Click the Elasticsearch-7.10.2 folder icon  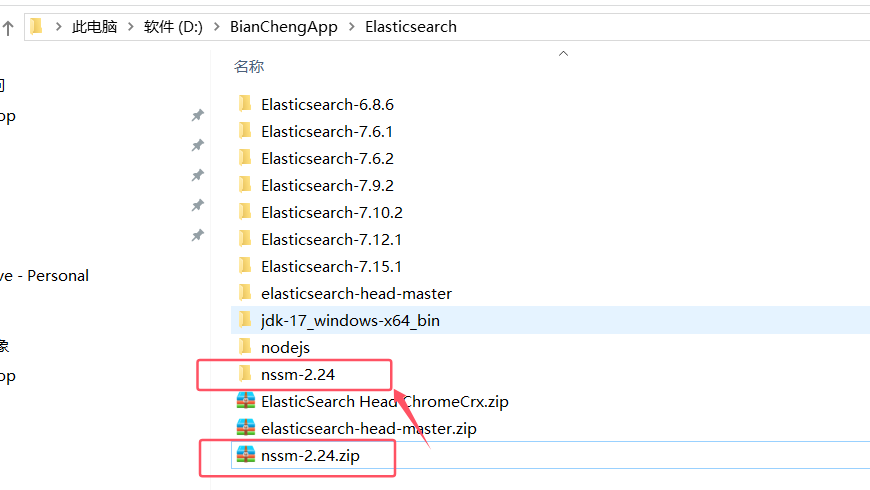point(245,212)
